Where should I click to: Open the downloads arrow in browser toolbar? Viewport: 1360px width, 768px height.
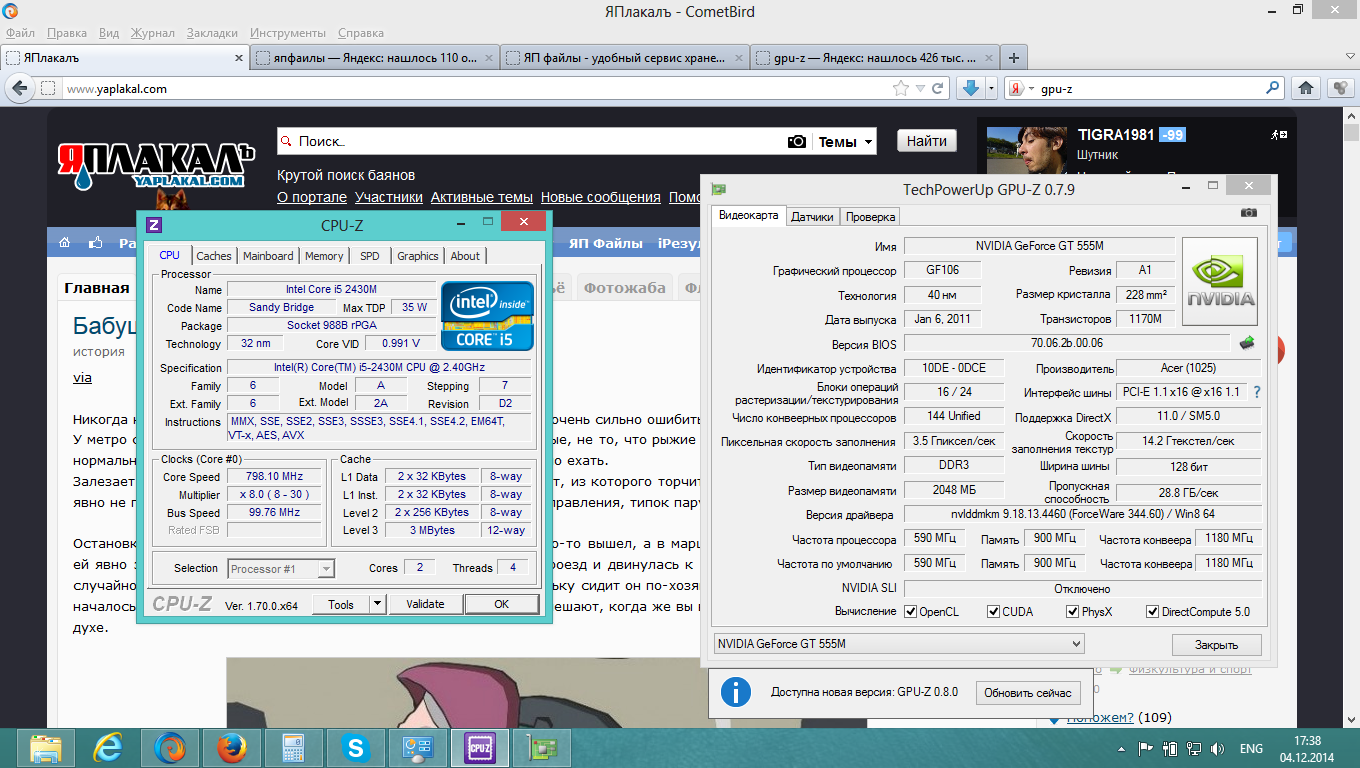pos(969,89)
